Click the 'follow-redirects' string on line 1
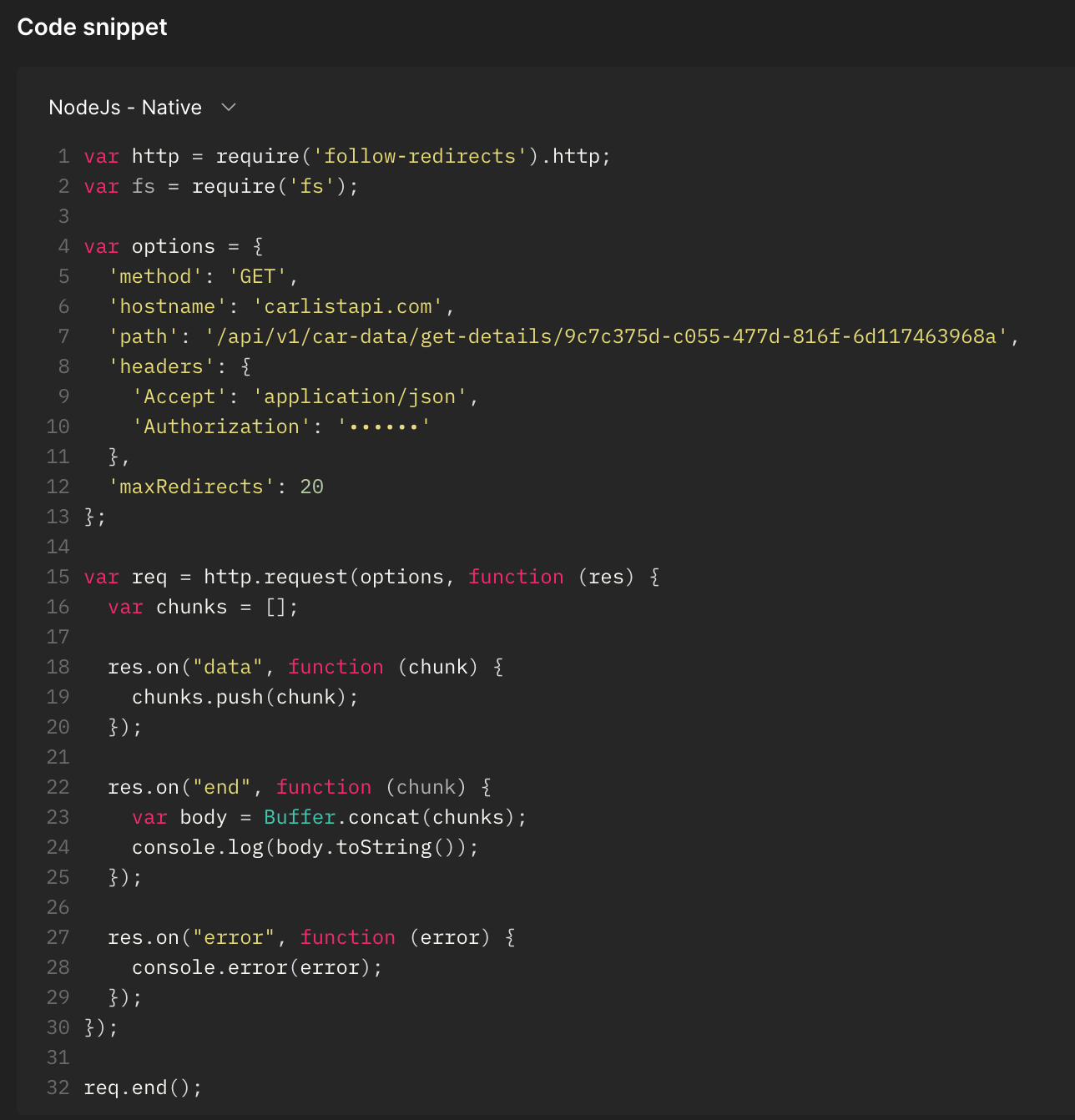 click(420, 156)
